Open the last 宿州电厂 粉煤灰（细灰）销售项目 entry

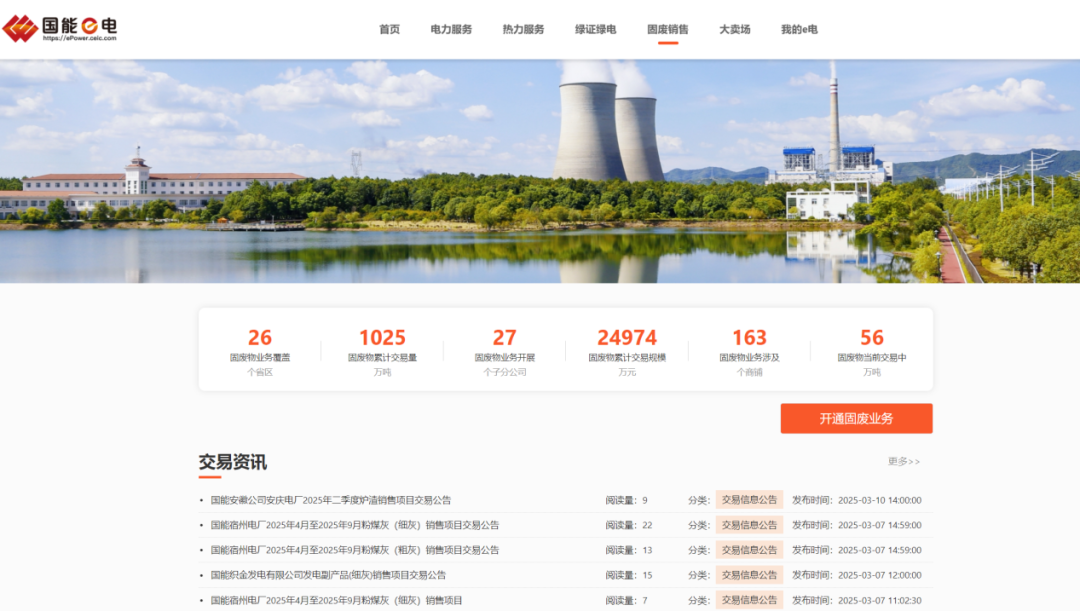click(x=336, y=600)
